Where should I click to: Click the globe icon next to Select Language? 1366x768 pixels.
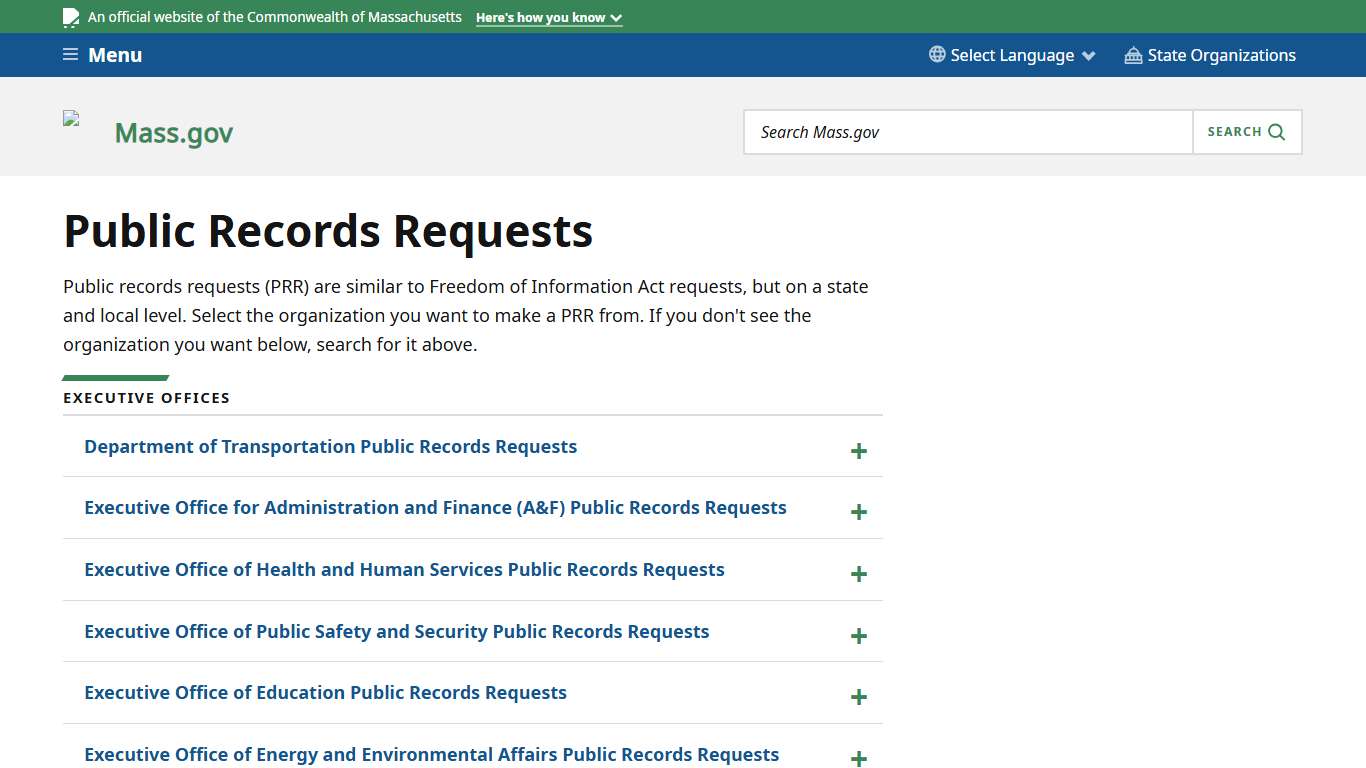click(x=936, y=55)
